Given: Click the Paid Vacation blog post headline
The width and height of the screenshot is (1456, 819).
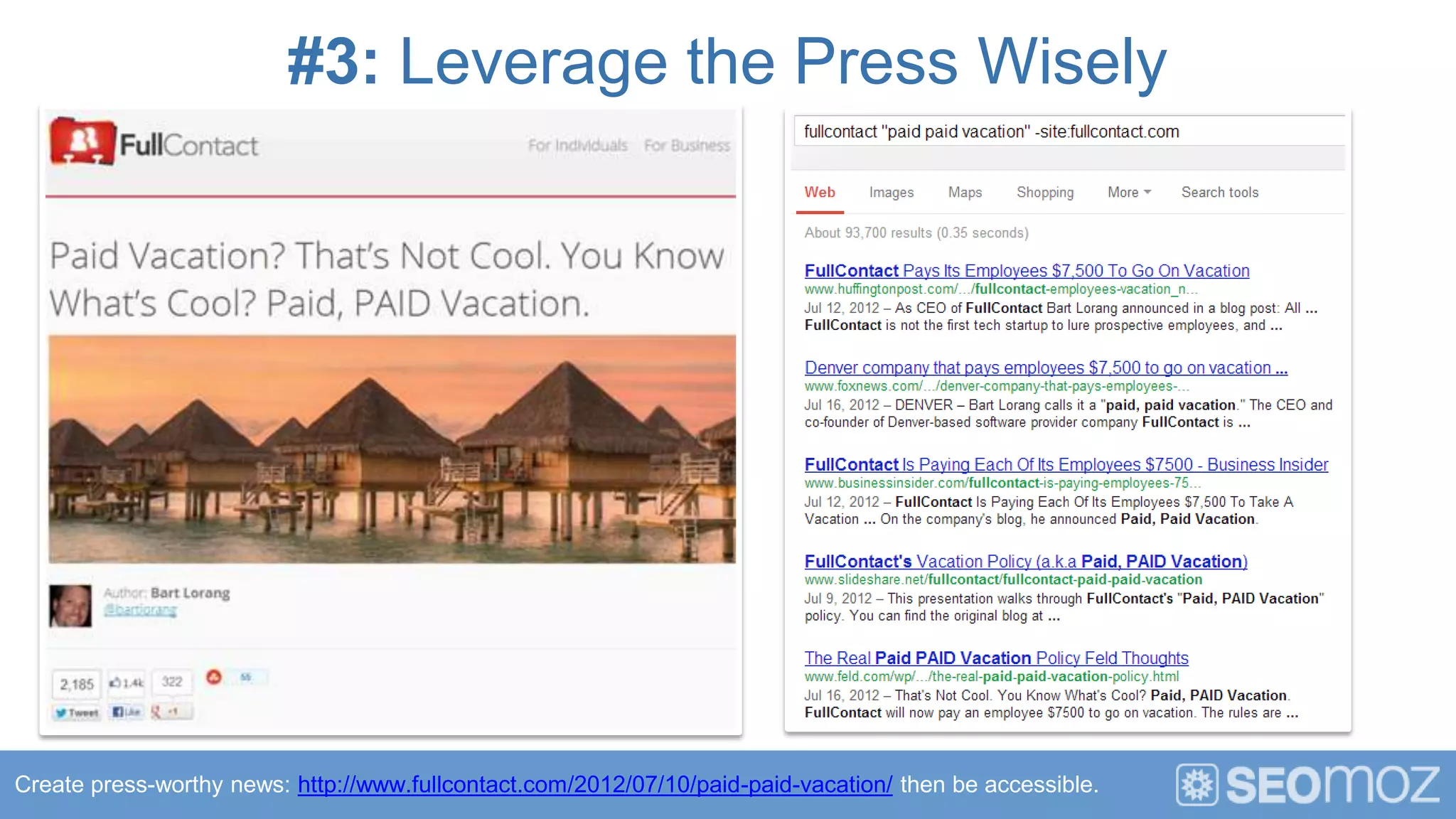Looking at the screenshot, I should pos(387,279).
